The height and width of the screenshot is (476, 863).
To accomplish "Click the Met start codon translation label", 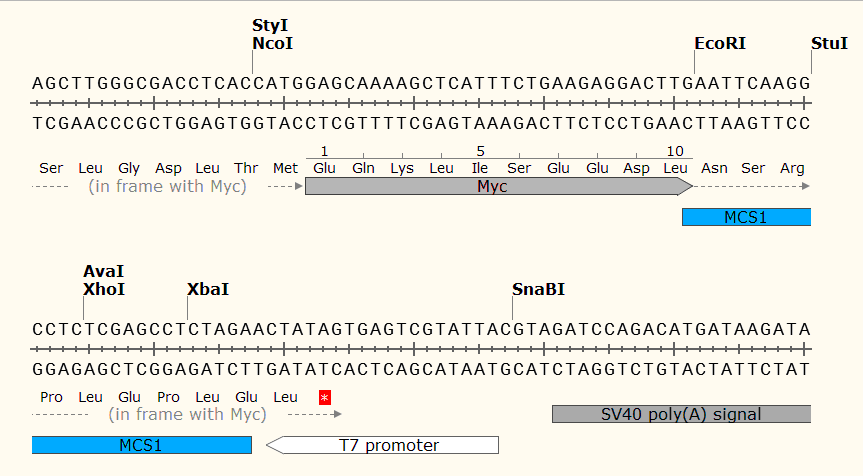I will pyautogui.click(x=285, y=168).
